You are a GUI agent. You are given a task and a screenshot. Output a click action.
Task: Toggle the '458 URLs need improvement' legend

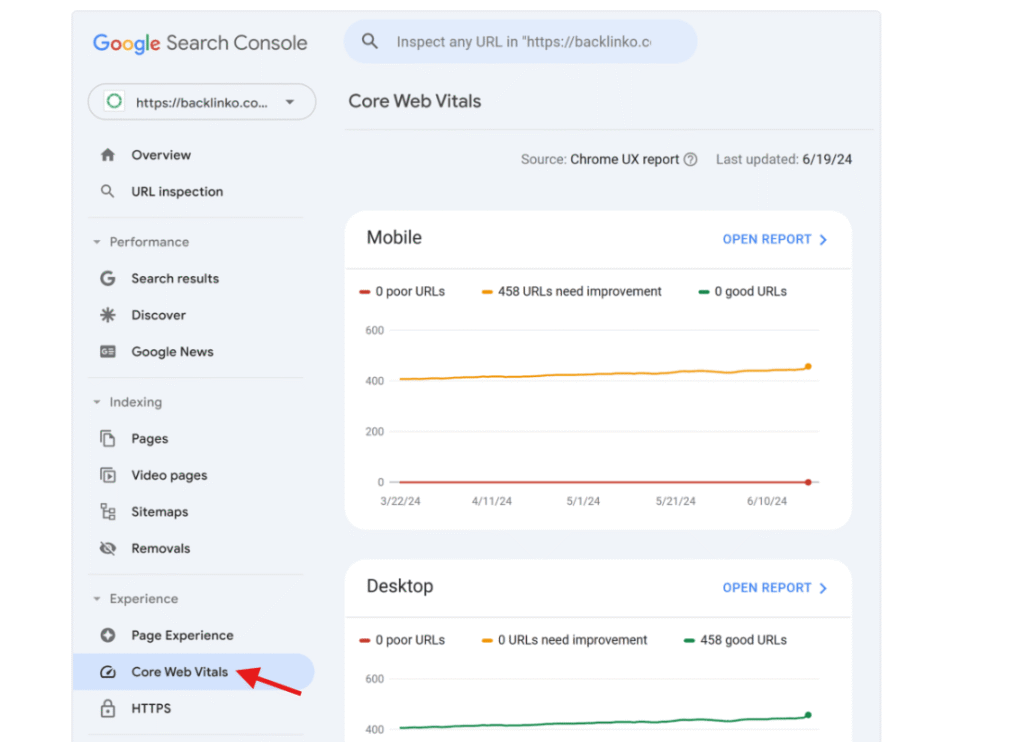571,291
